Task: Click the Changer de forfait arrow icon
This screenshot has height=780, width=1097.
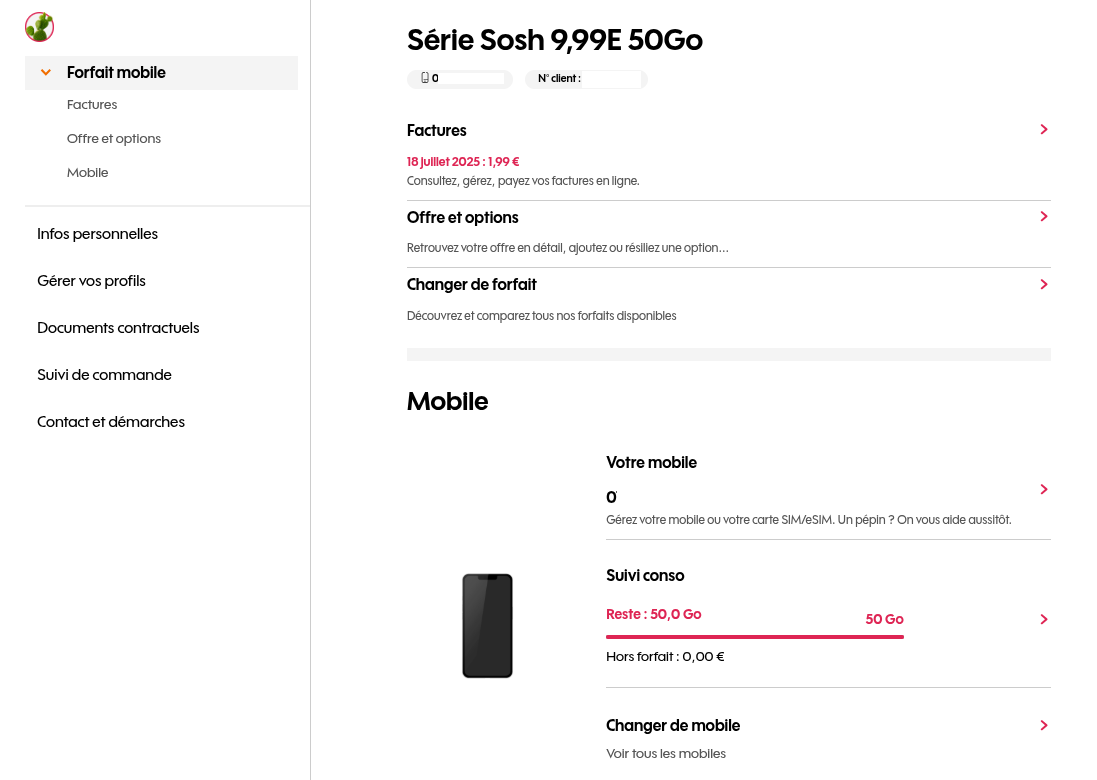Action: (x=1043, y=285)
